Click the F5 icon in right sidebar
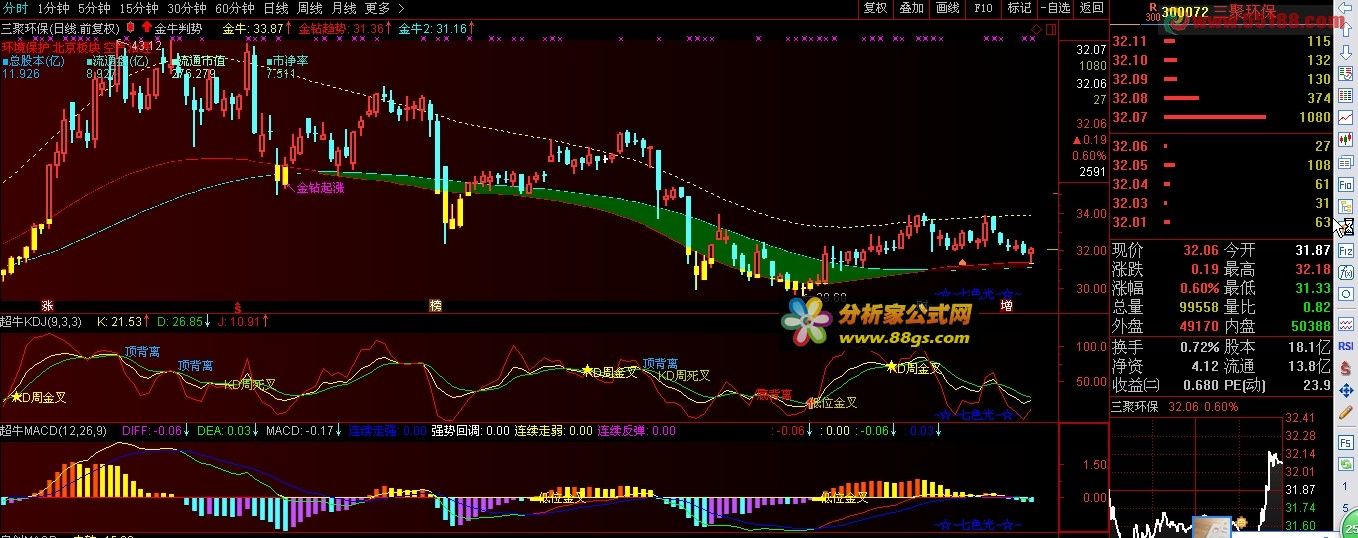1358x538 pixels. pos(1346,443)
